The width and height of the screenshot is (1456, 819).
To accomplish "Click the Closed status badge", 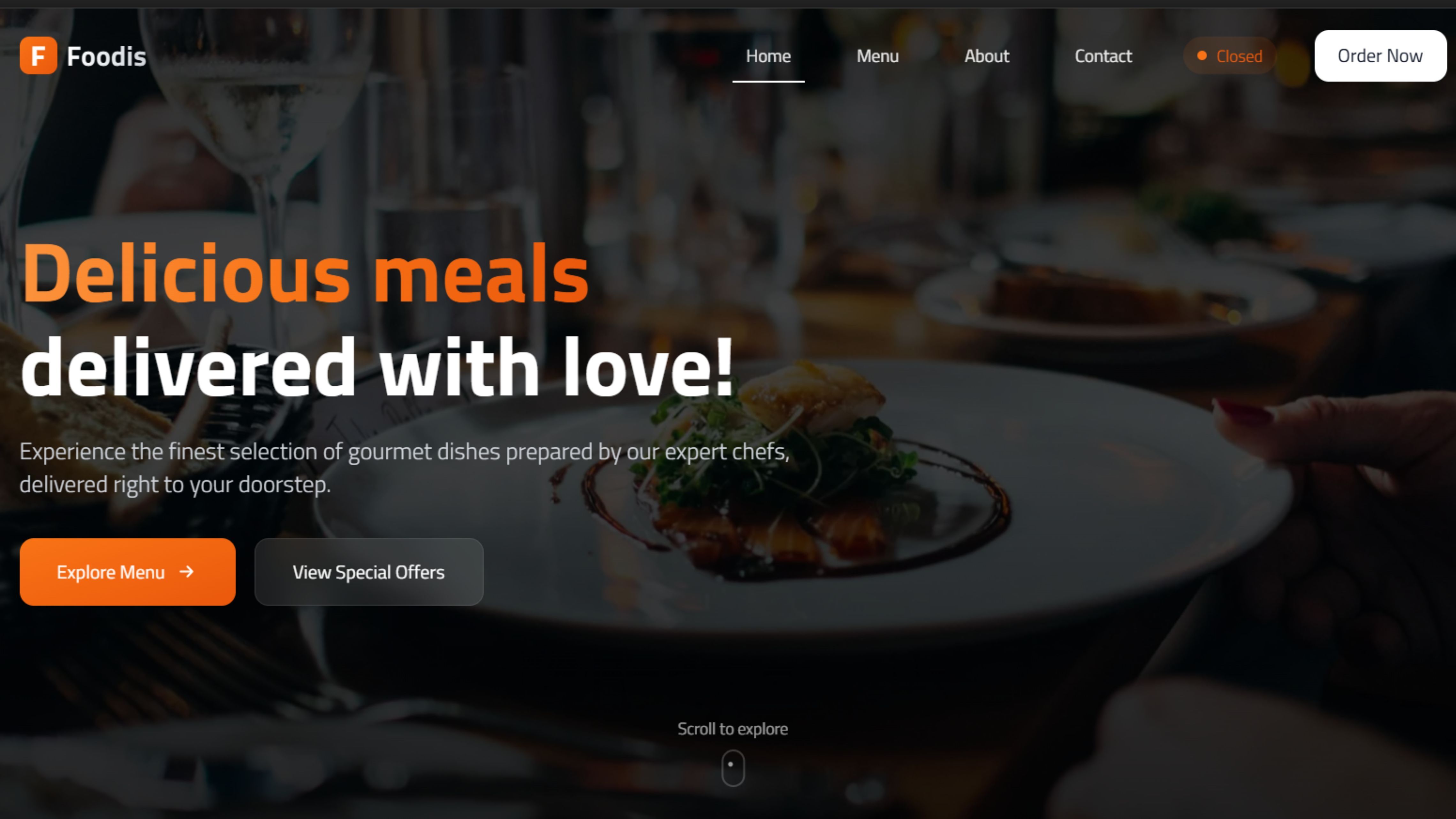I will point(1229,56).
